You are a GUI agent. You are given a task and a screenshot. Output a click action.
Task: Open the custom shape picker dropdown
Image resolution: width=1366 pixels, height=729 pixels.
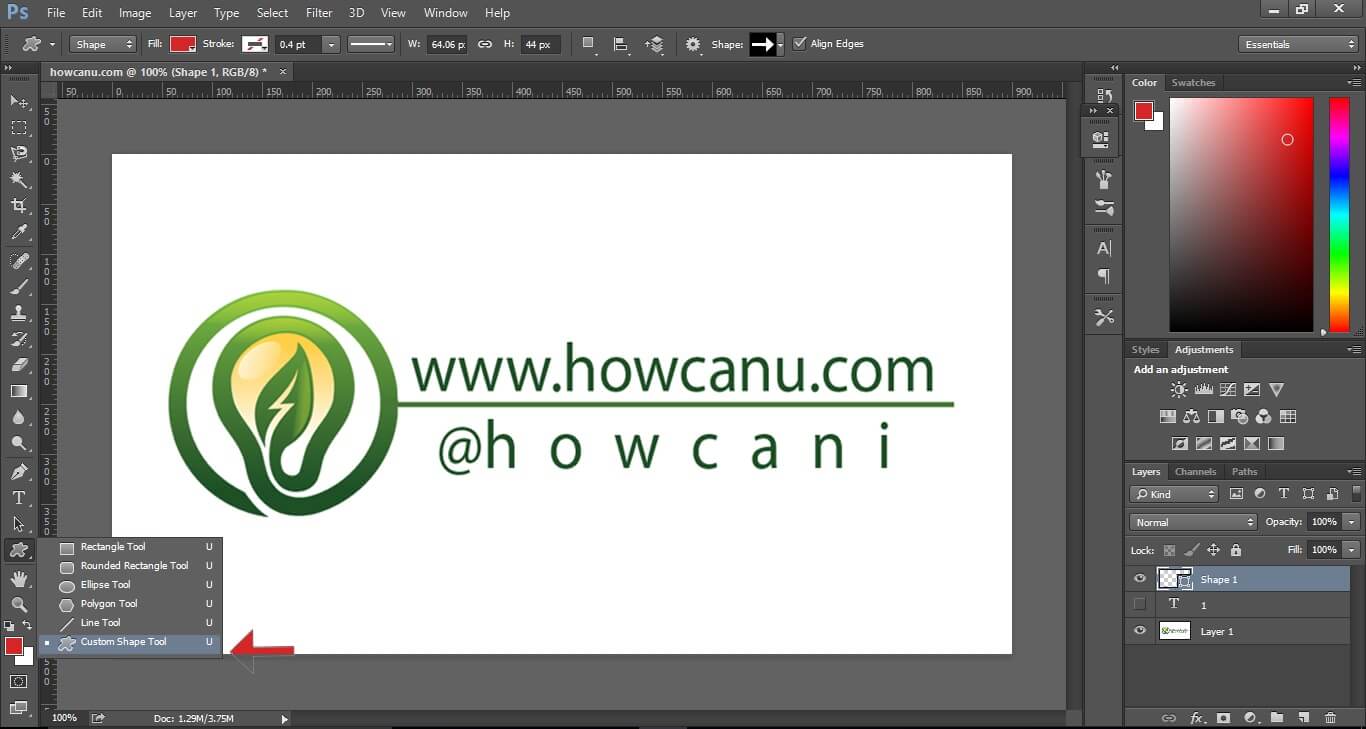coord(780,44)
